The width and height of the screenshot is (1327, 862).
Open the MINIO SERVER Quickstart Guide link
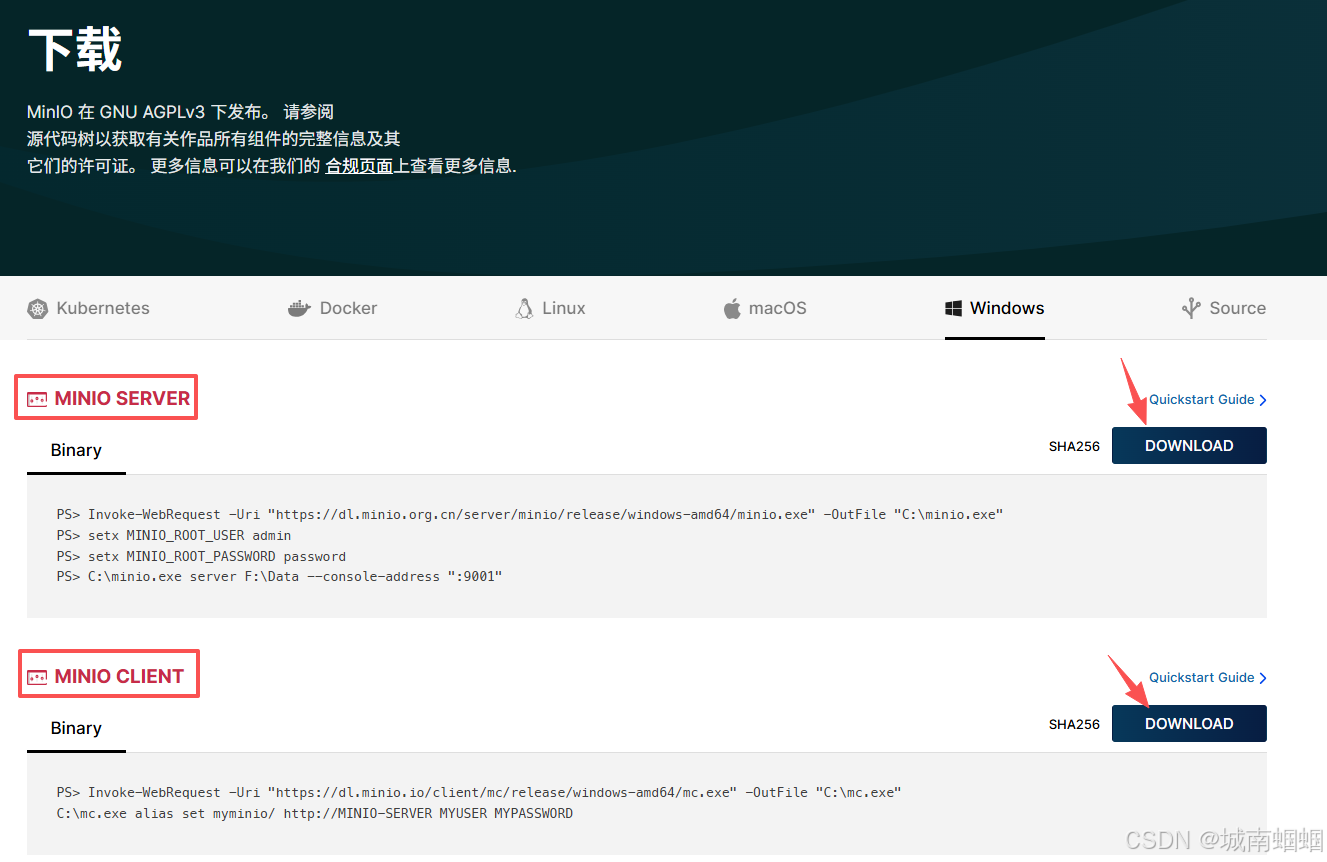(x=1208, y=400)
